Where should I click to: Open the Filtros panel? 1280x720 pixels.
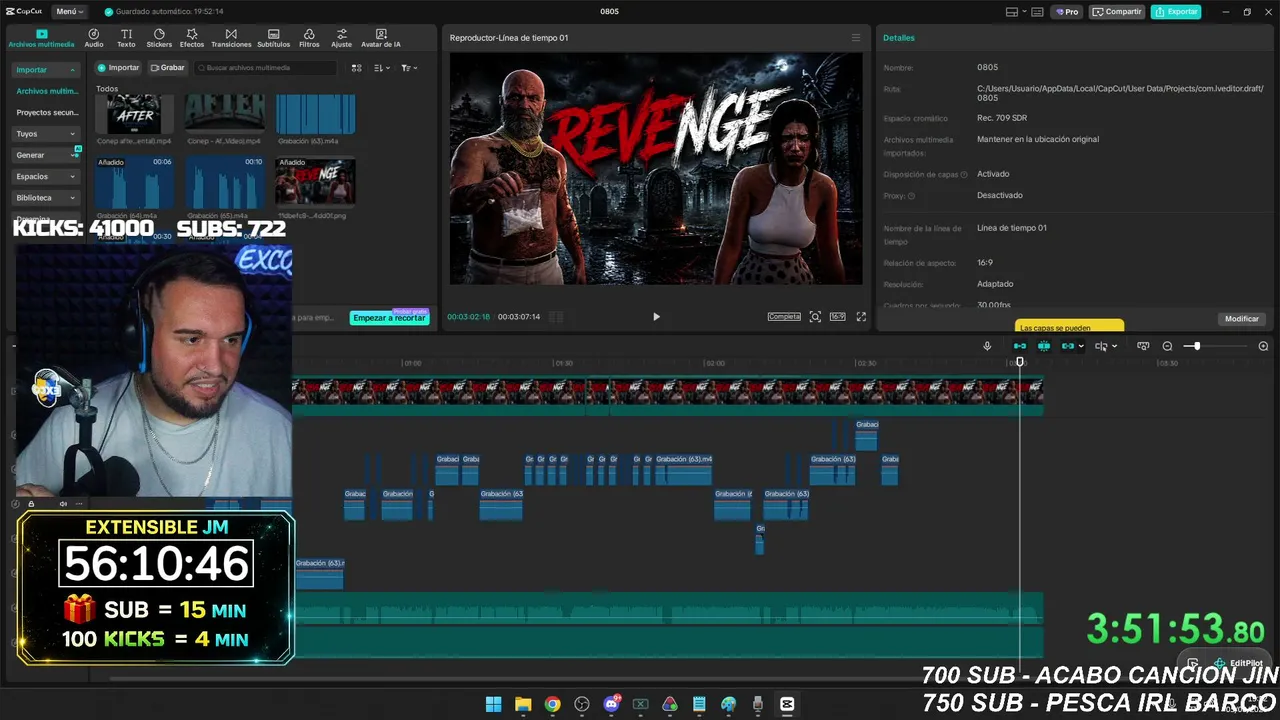pos(309,38)
